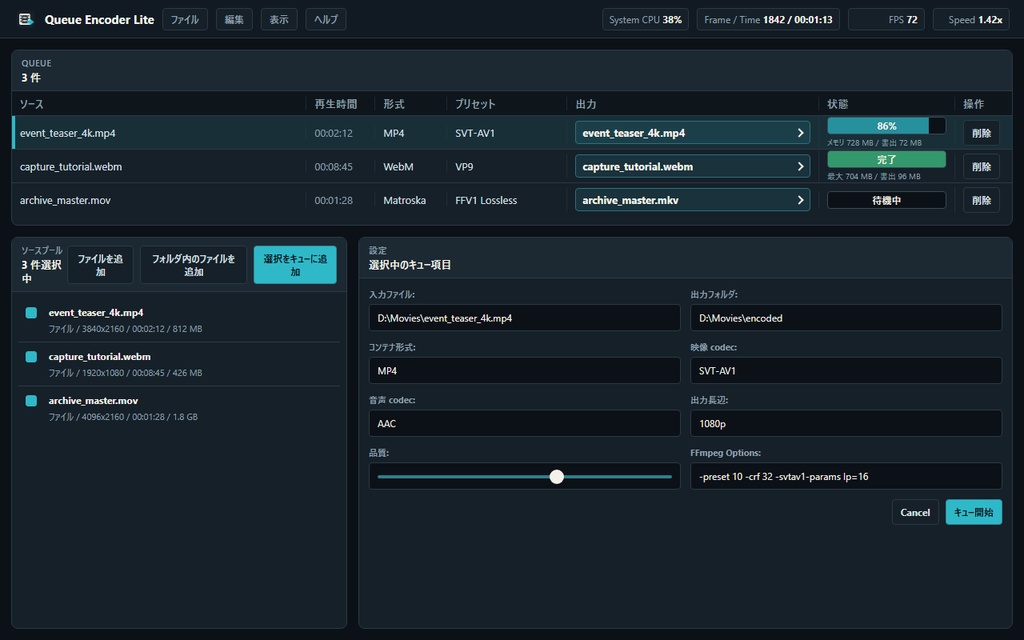
Task: Uncheck the archive_master.mov pool checkbox
Action: 31,400
